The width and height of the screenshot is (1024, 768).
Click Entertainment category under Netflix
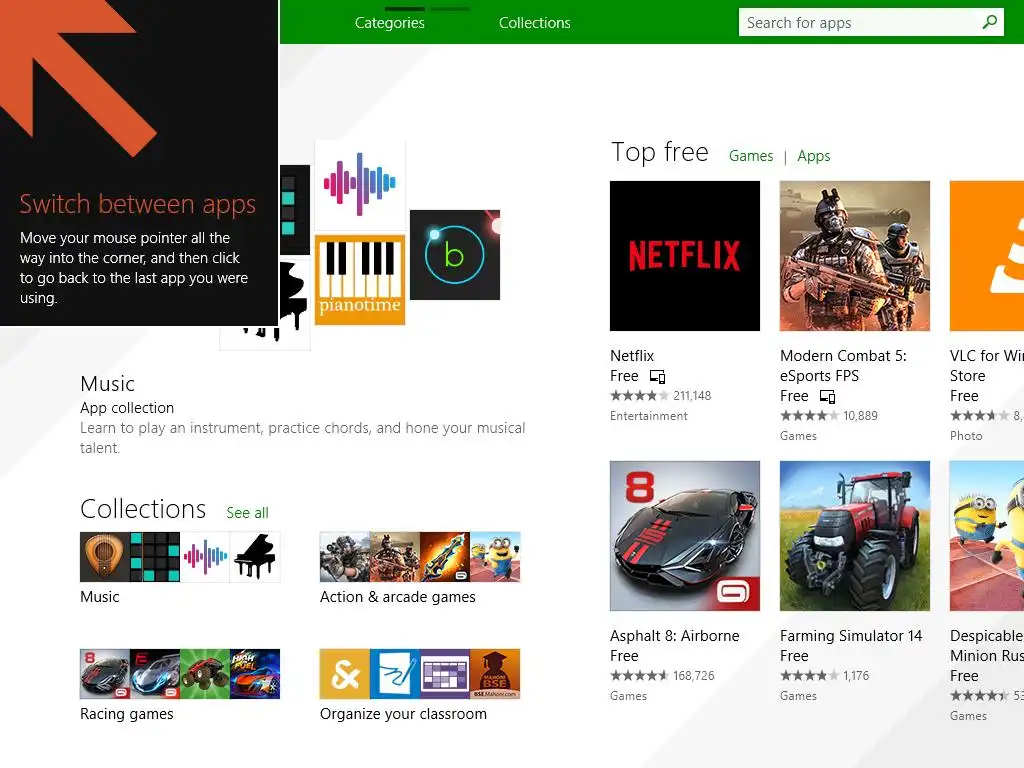648,416
